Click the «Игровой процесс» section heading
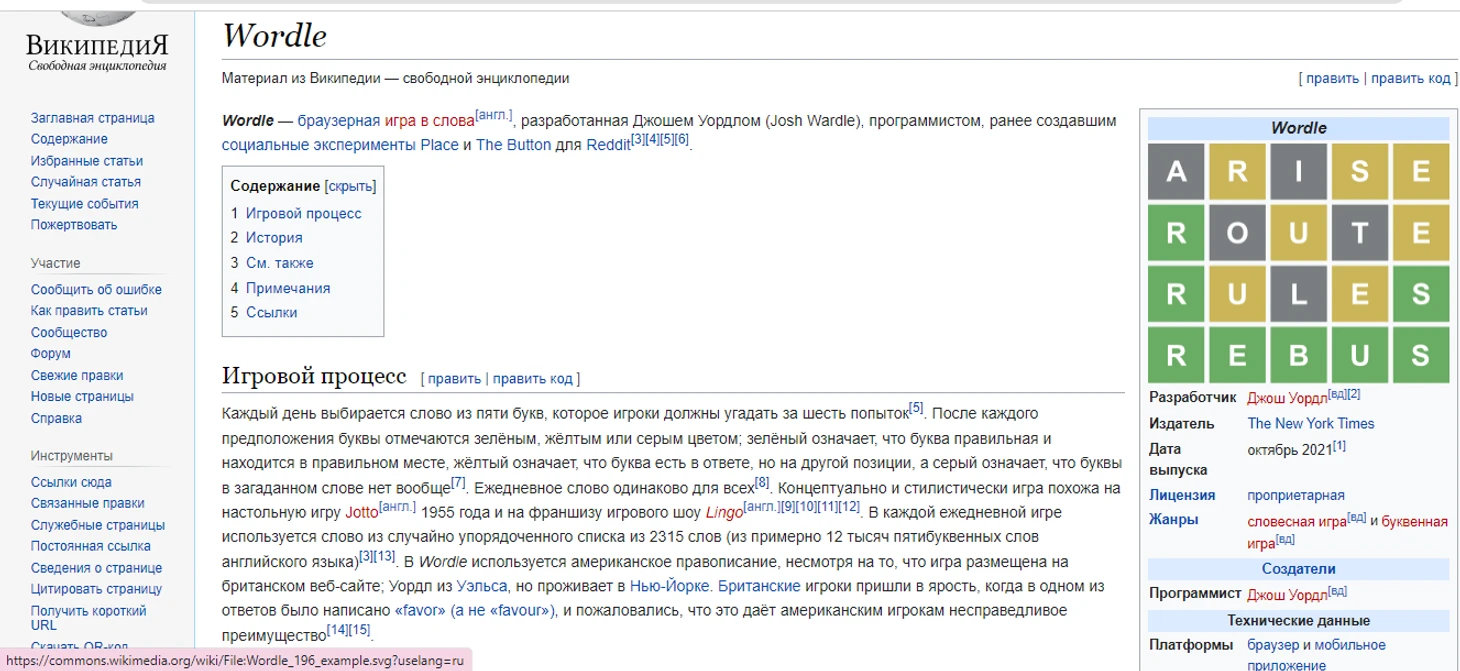1460x671 pixels. click(x=314, y=377)
